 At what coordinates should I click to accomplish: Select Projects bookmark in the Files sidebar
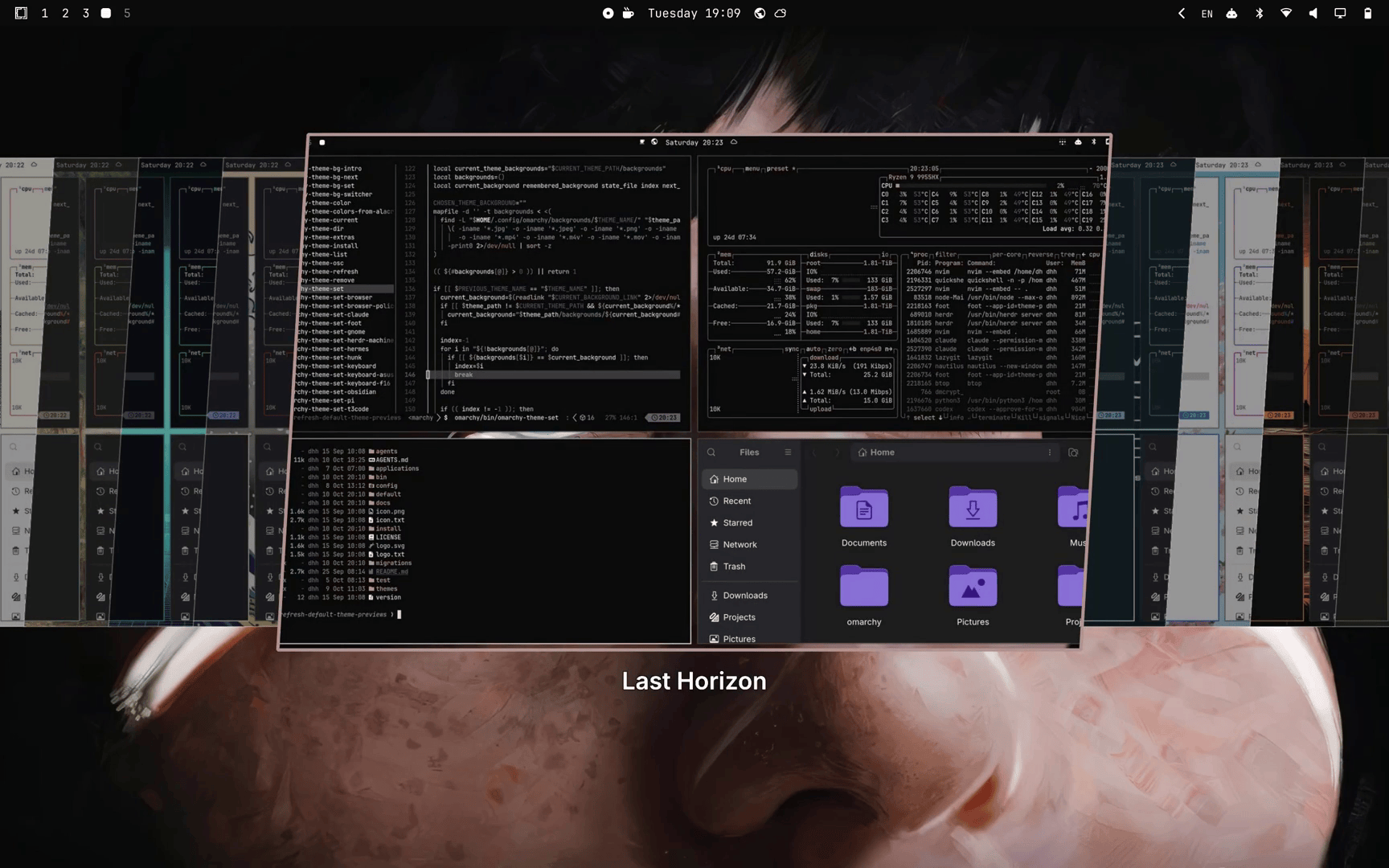tap(750, 617)
